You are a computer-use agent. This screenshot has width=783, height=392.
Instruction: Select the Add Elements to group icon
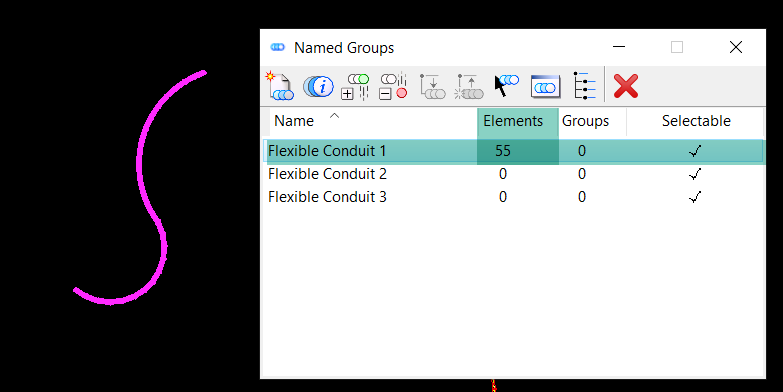coord(355,86)
